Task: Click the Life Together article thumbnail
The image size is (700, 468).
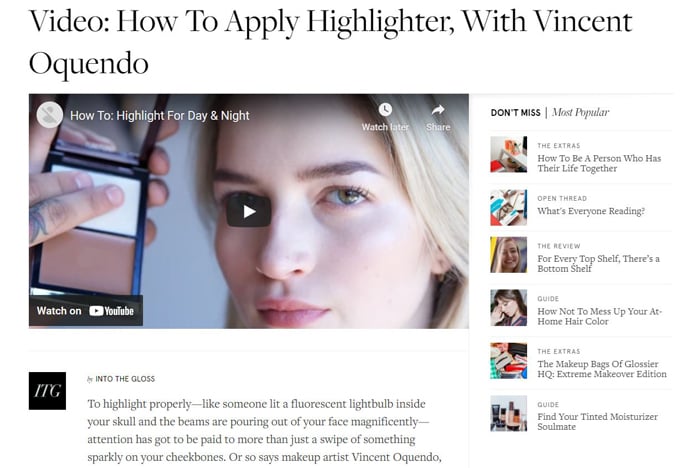Action: pyautogui.click(x=508, y=155)
